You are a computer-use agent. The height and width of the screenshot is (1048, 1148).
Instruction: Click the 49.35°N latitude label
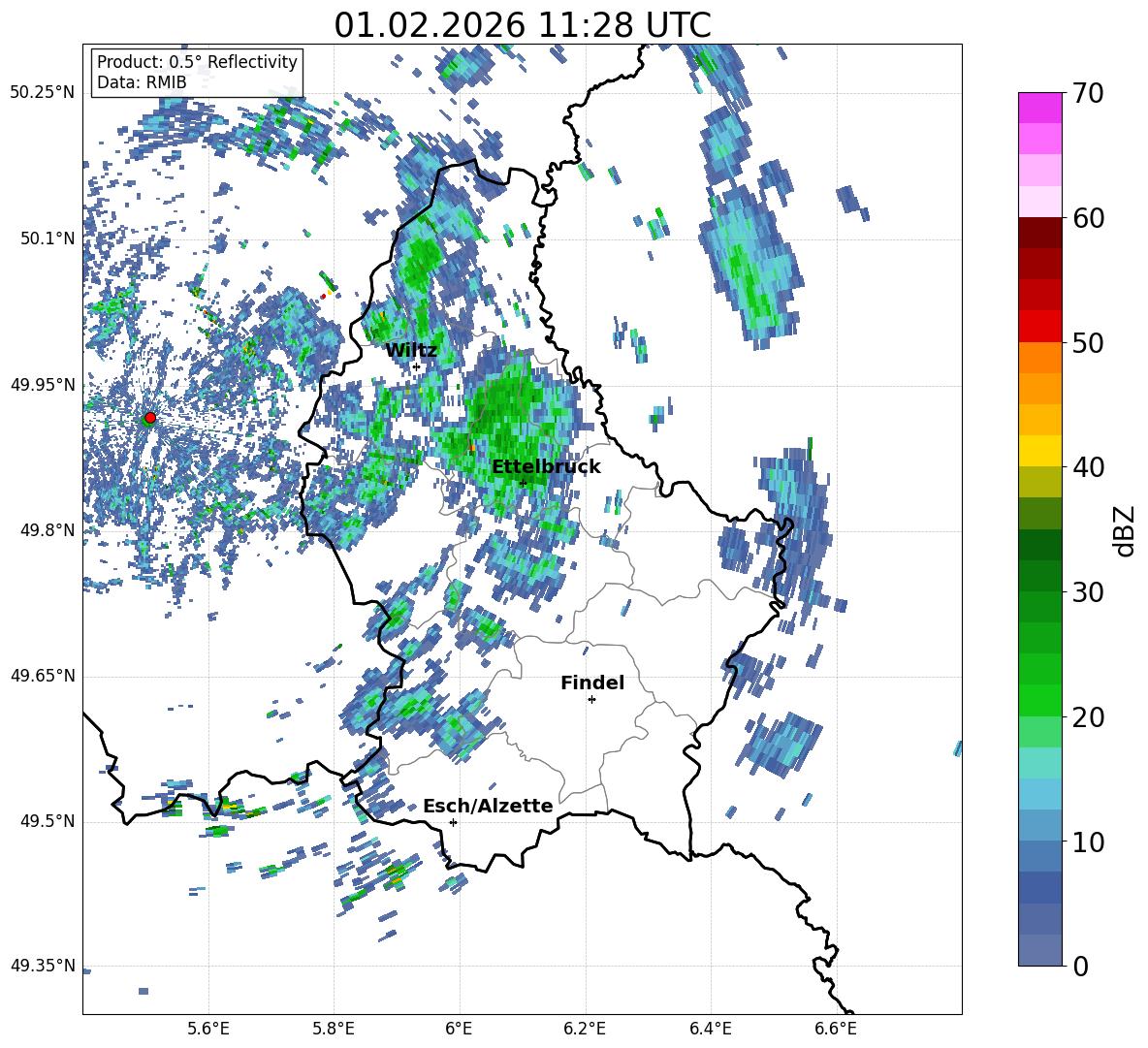43,966
